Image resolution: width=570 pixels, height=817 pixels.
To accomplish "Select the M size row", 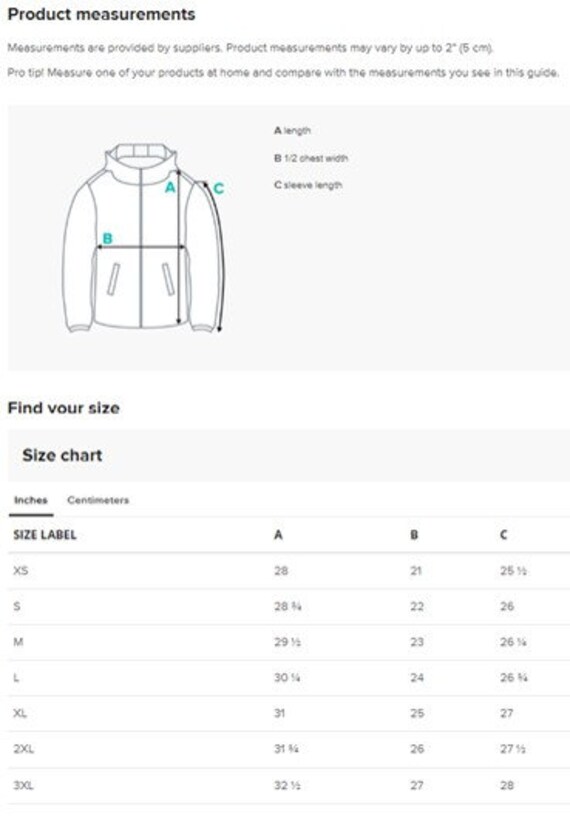I will pos(289,642).
